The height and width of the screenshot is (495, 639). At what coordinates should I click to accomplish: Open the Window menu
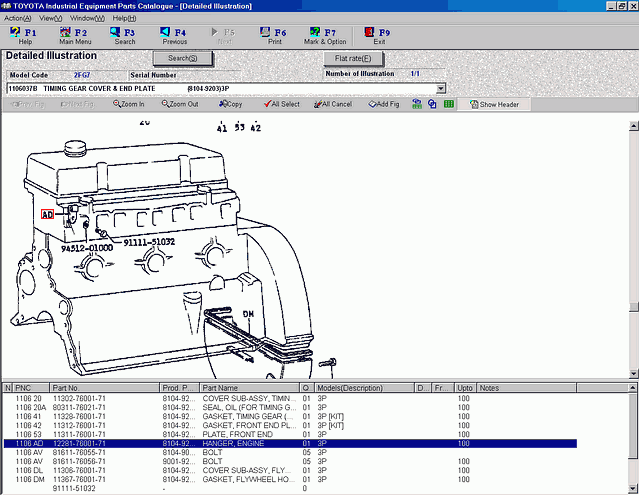[x=87, y=18]
